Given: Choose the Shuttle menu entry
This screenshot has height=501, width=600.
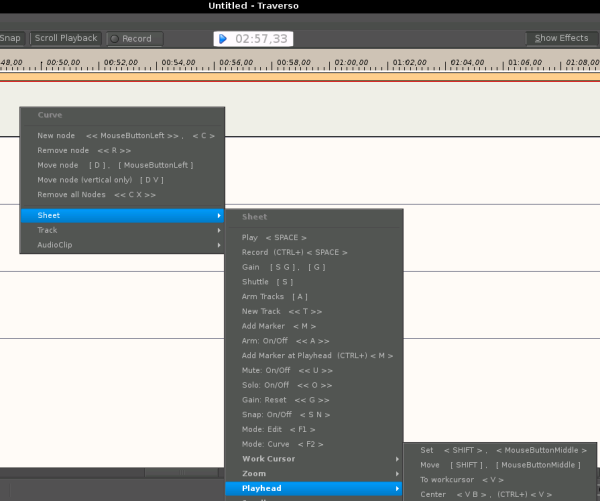Looking at the screenshot, I should coord(314,282).
